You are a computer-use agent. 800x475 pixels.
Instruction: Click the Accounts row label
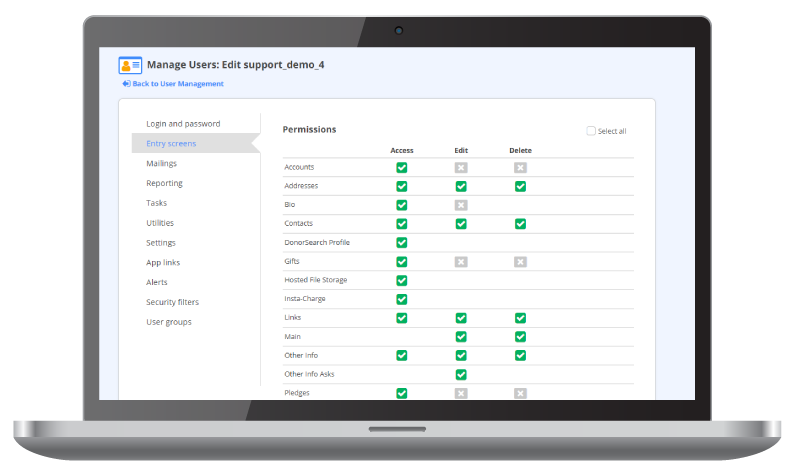(x=299, y=167)
